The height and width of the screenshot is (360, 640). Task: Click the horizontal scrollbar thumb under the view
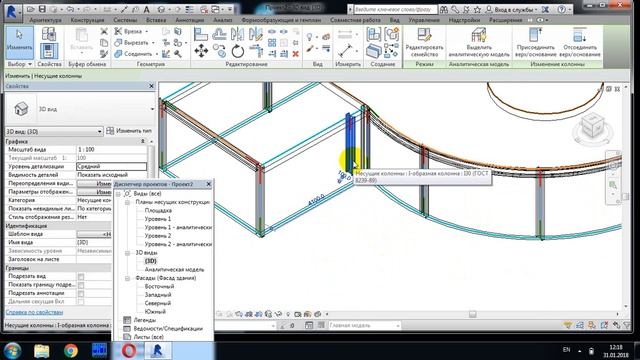coord(472,314)
